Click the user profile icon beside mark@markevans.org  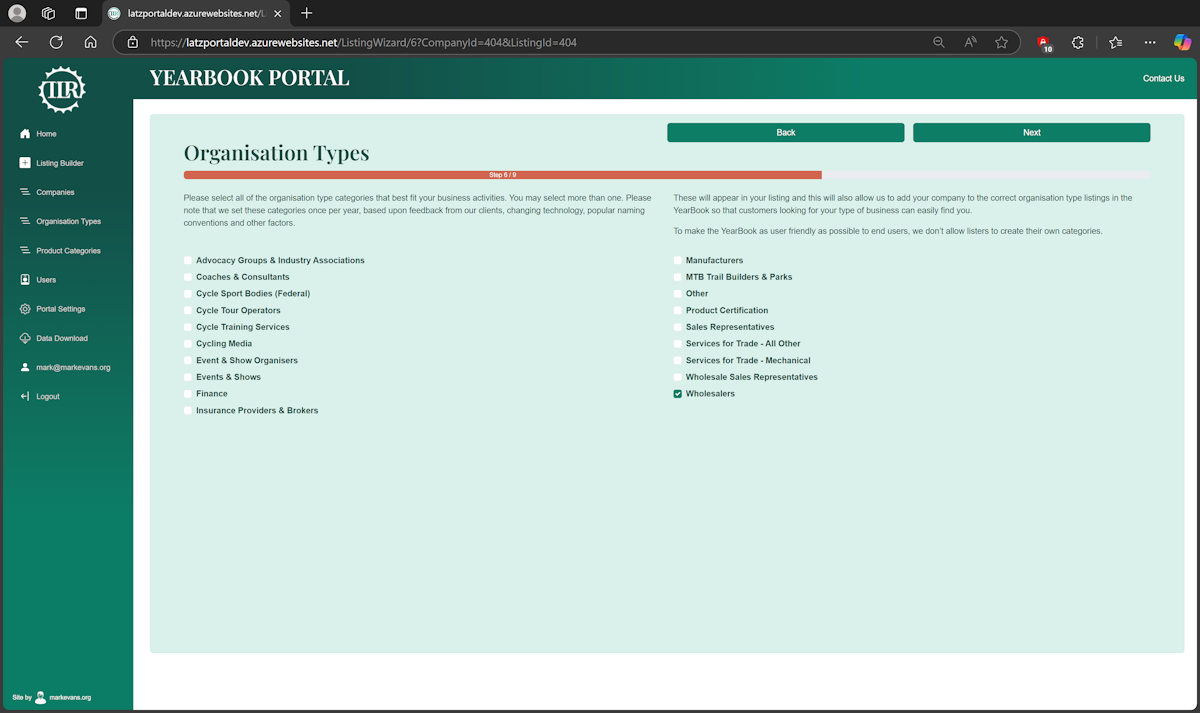click(25, 367)
